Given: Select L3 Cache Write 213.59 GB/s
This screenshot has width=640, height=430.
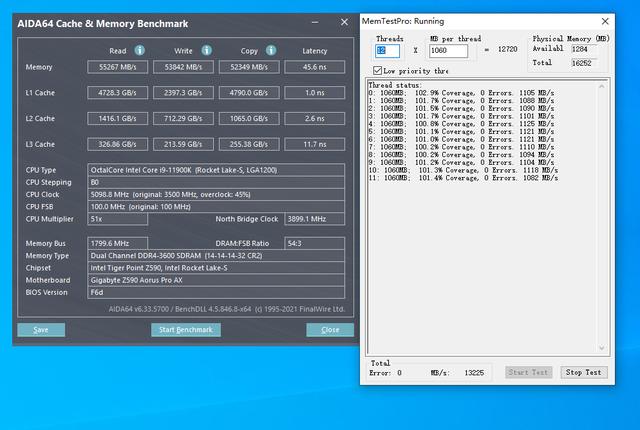Looking at the screenshot, I should [183, 144].
